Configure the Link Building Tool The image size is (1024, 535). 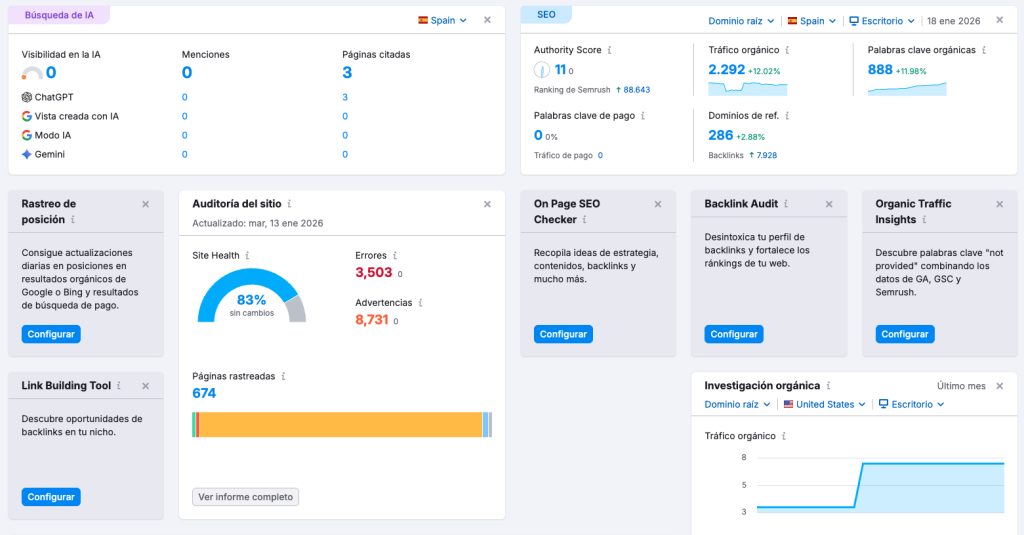51,496
